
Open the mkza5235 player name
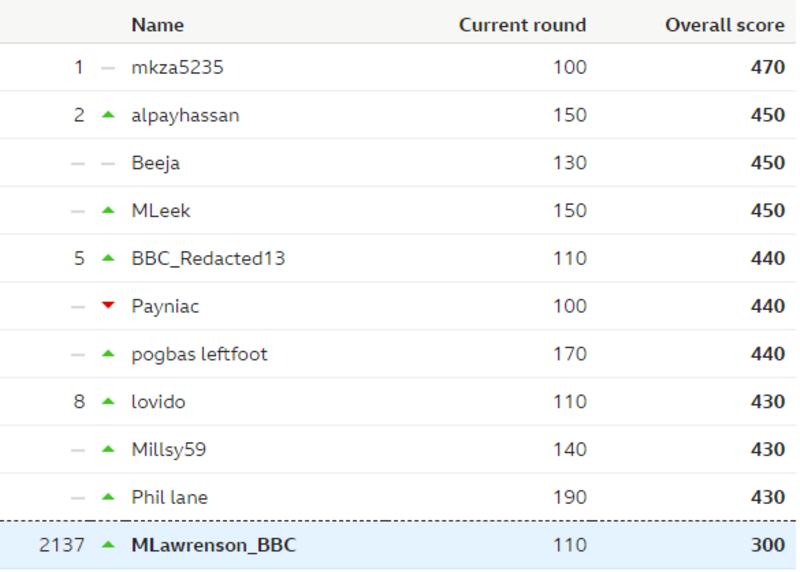[178, 67]
